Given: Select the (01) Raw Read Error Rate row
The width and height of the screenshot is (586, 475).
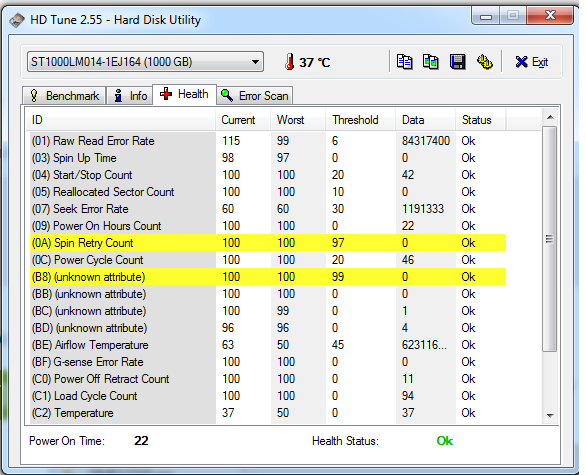Looking at the screenshot, I should point(268,141).
